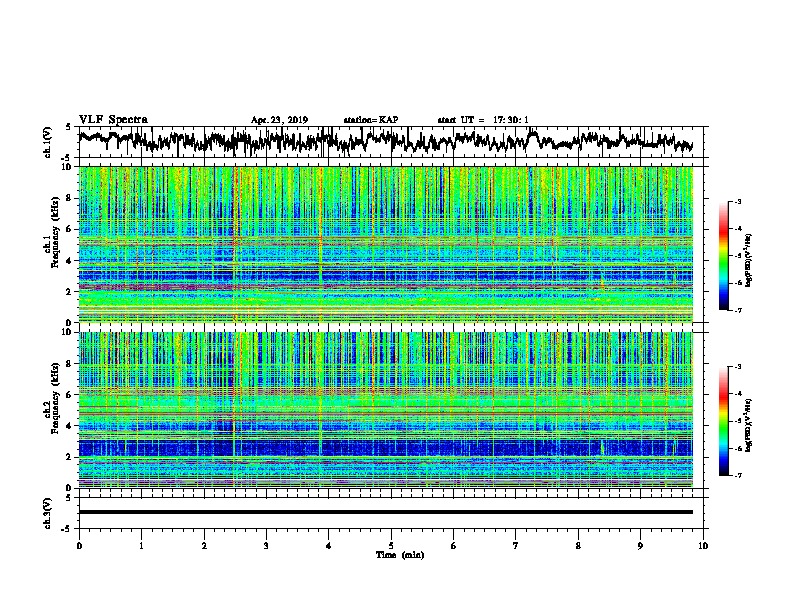This screenshot has width=792, height=612.
Task: Click time axis tick label "7"
Action: point(516,546)
